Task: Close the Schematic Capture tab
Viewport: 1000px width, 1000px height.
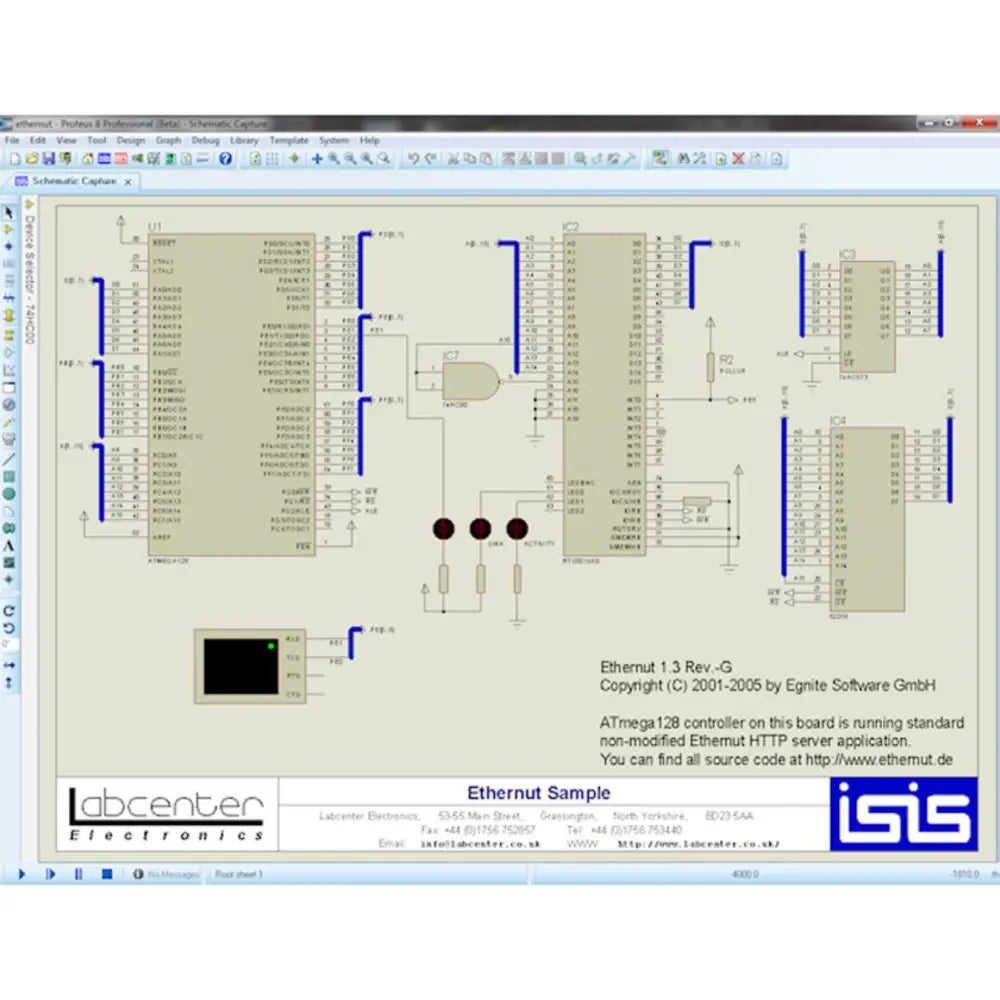Action: 127,182
